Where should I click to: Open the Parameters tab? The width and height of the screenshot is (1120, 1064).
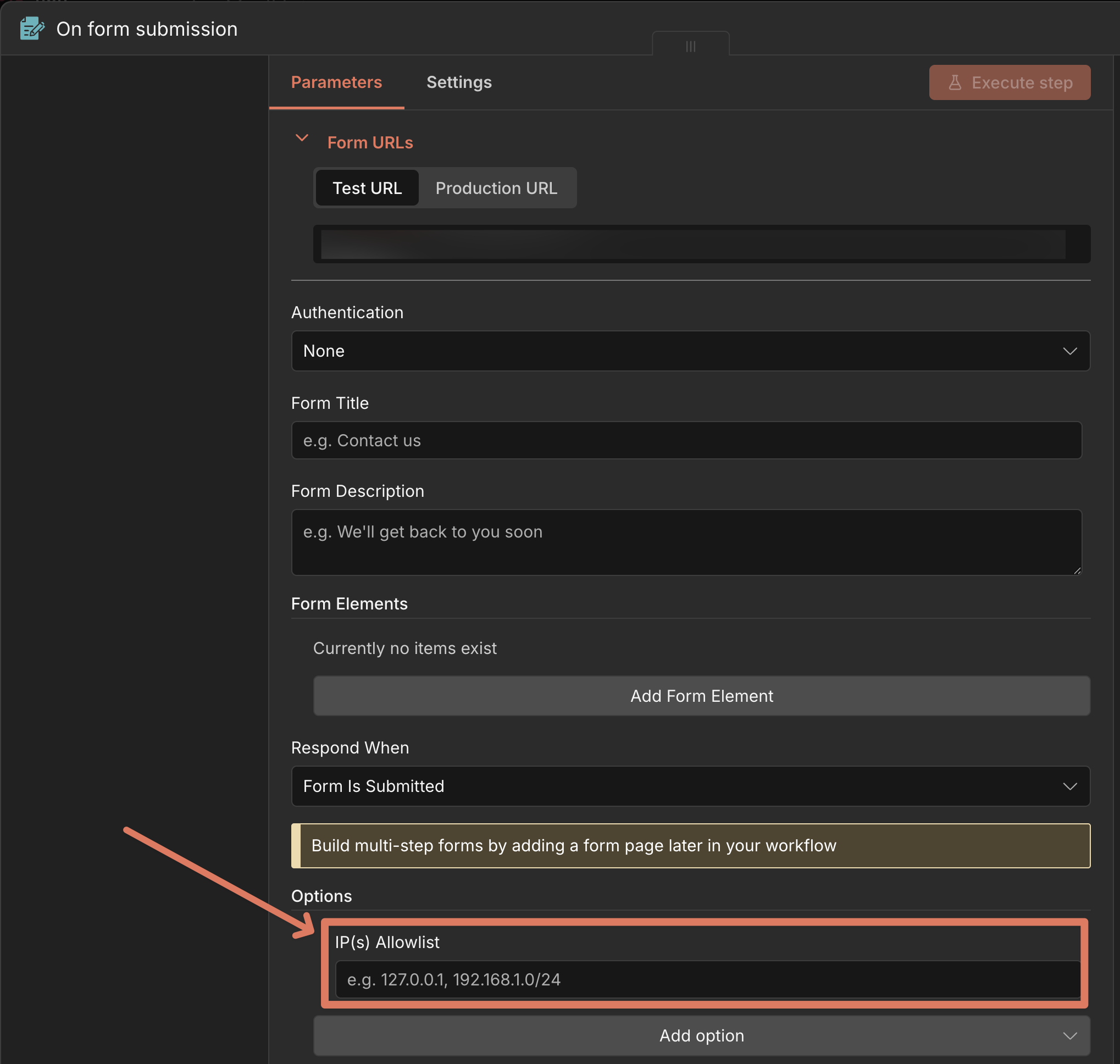(x=336, y=82)
